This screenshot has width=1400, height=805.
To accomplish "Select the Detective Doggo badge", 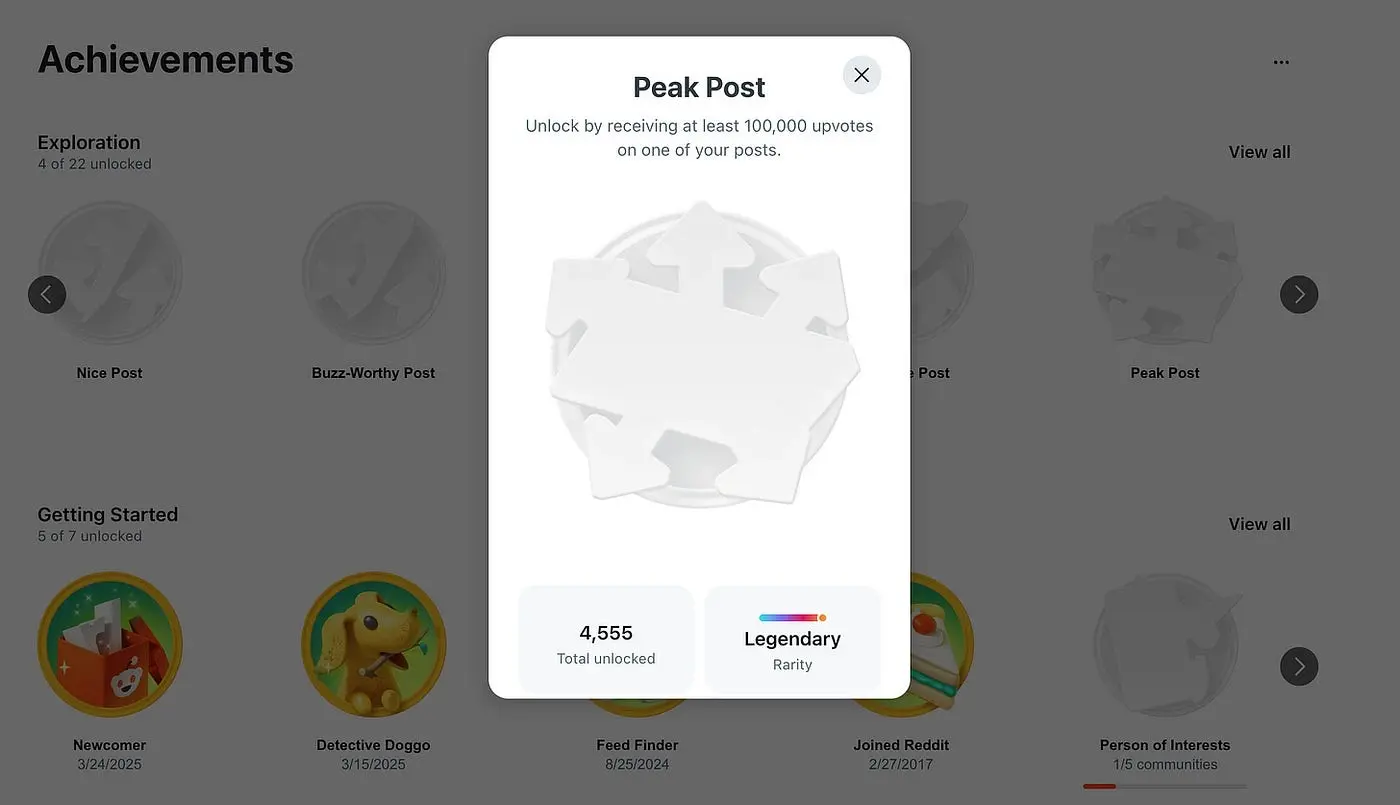I will click(x=373, y=644).
